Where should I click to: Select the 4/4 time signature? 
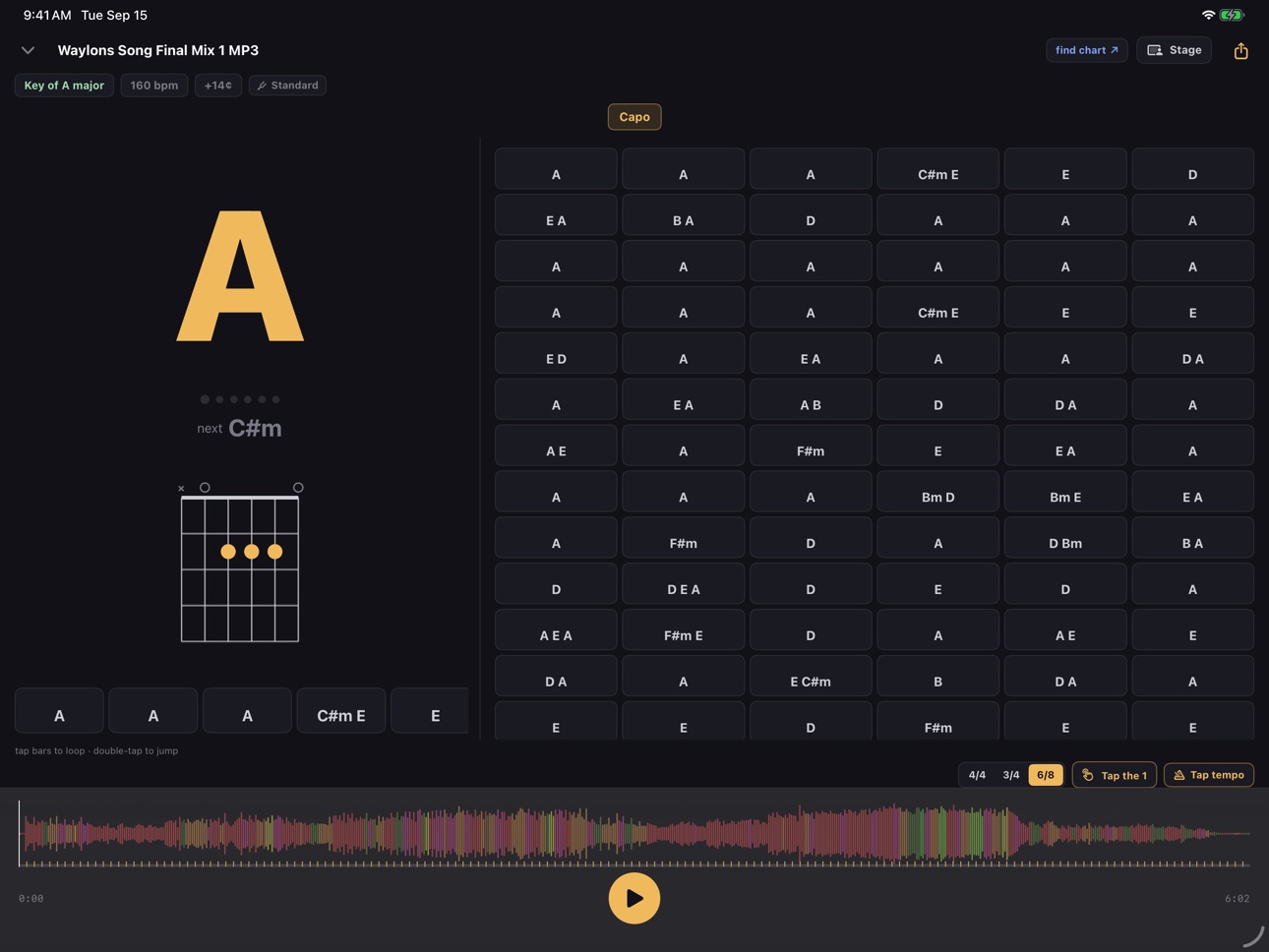click(977, 775)
